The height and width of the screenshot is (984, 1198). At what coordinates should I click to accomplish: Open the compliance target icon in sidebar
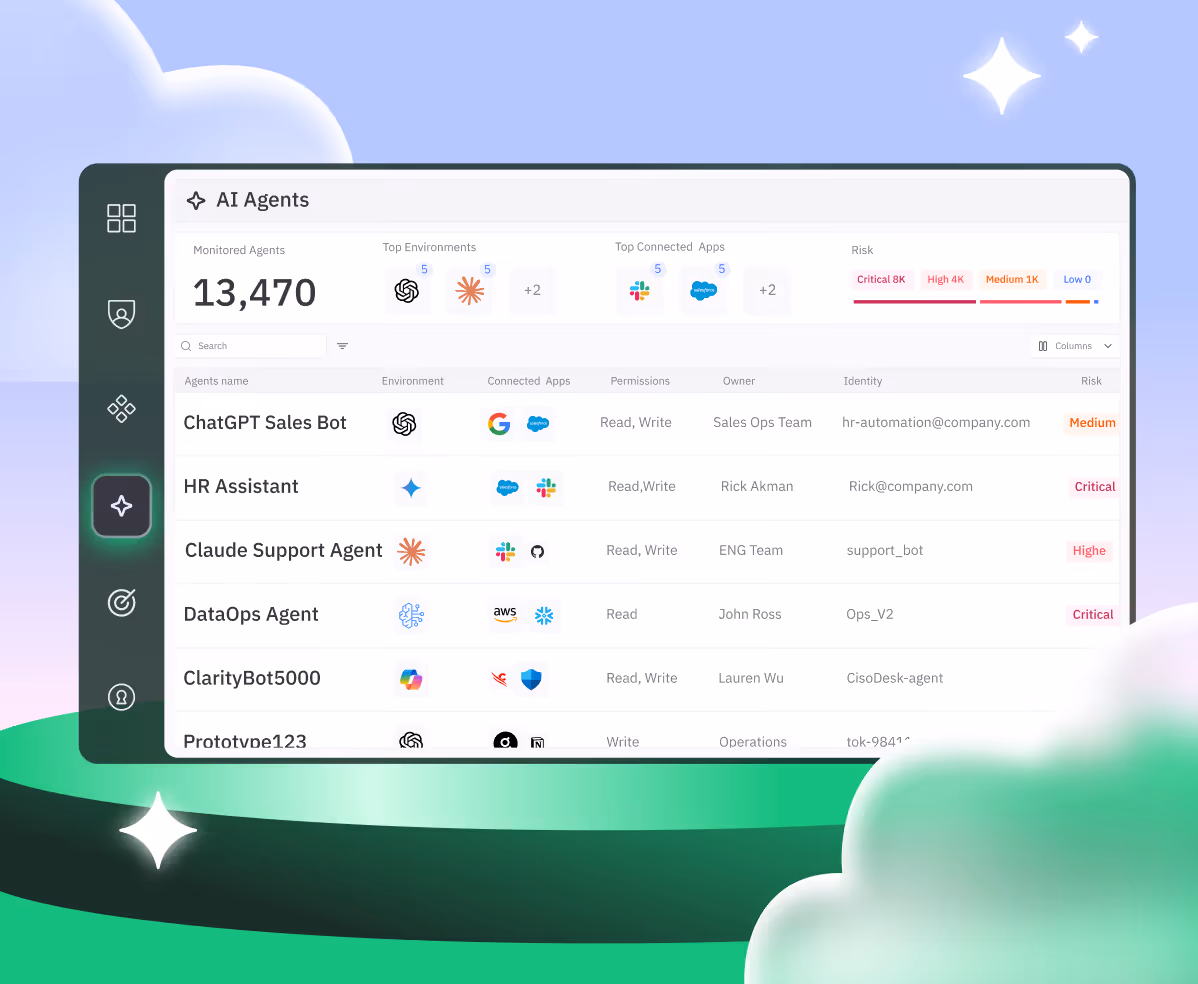121,602
